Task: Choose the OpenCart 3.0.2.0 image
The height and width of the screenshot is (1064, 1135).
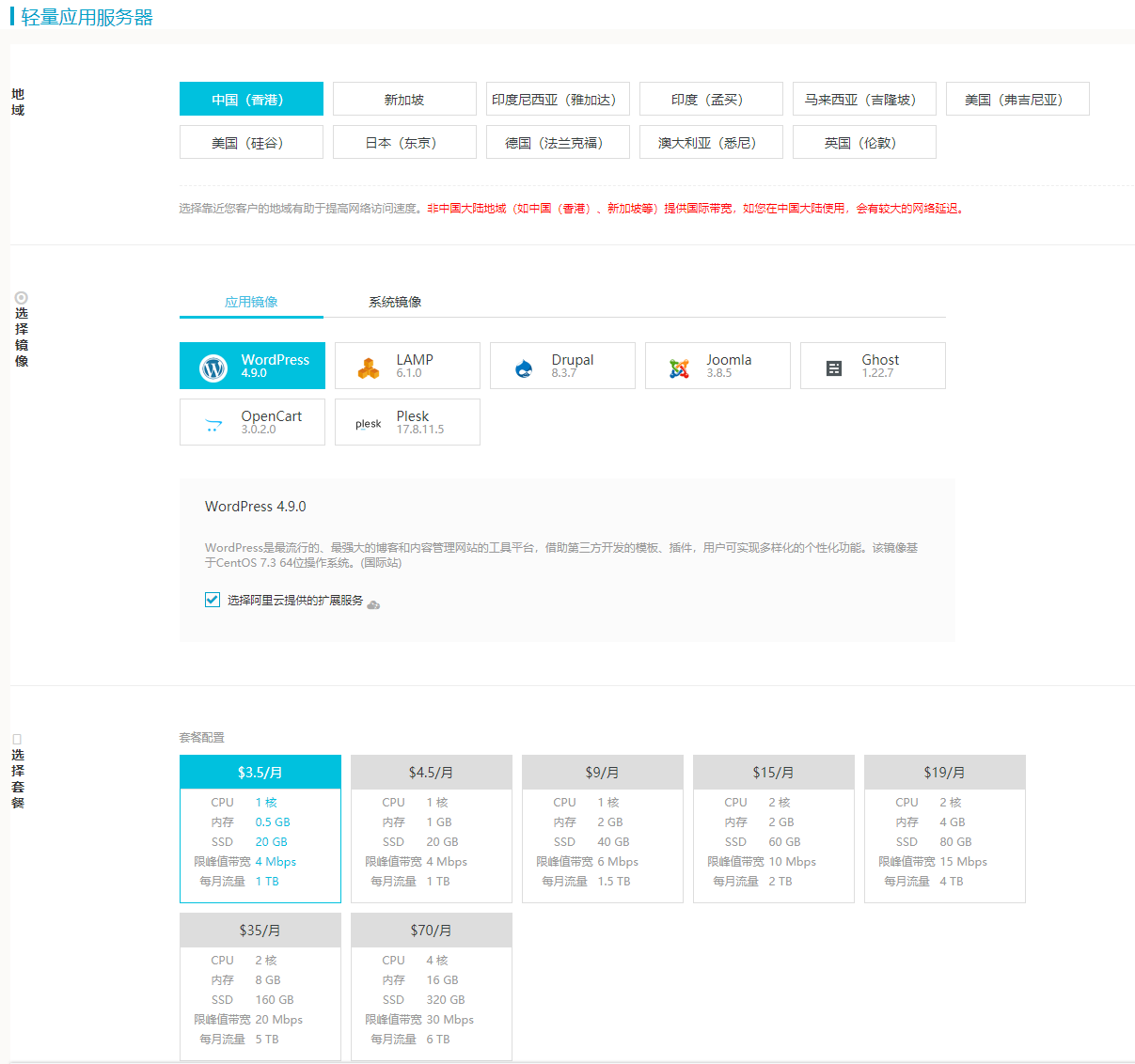Action: coord(252,422)
